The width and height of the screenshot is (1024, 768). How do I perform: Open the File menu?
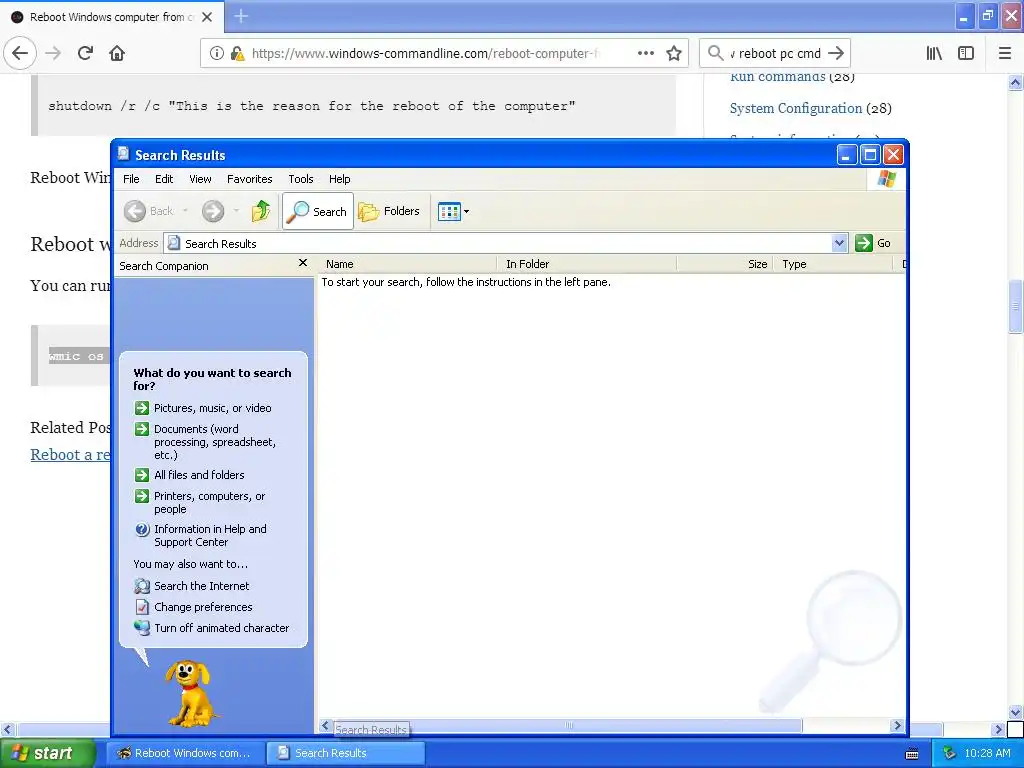pyautogui.click(x=131, y=179)
